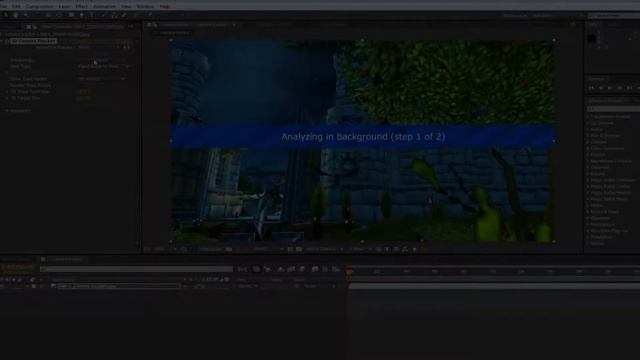This screenshot has height=360, width=640.
Task: Open the Shot Type dropdown
Action: point(104,66)
